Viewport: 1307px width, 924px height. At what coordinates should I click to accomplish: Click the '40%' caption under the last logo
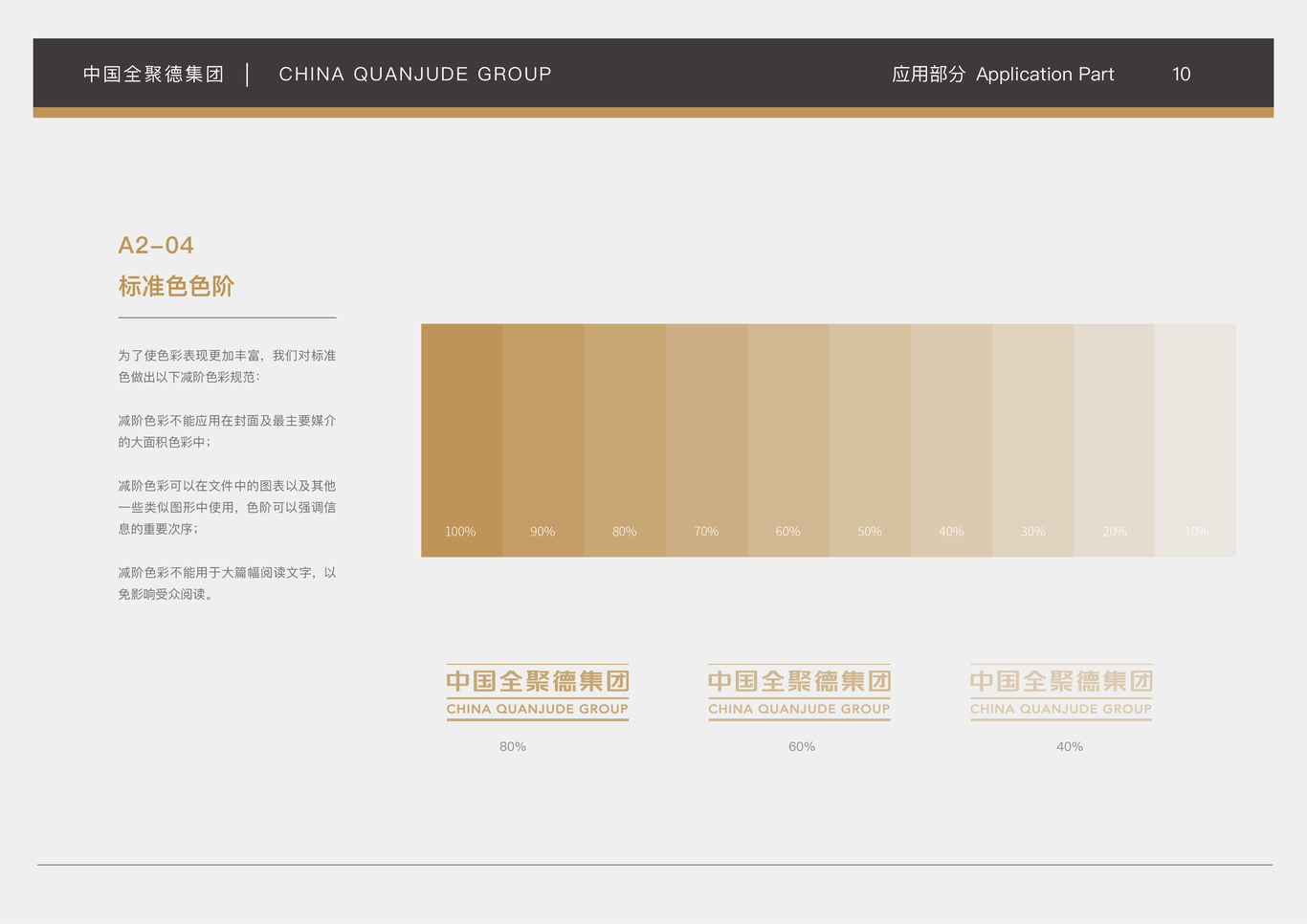point(1070,746)
